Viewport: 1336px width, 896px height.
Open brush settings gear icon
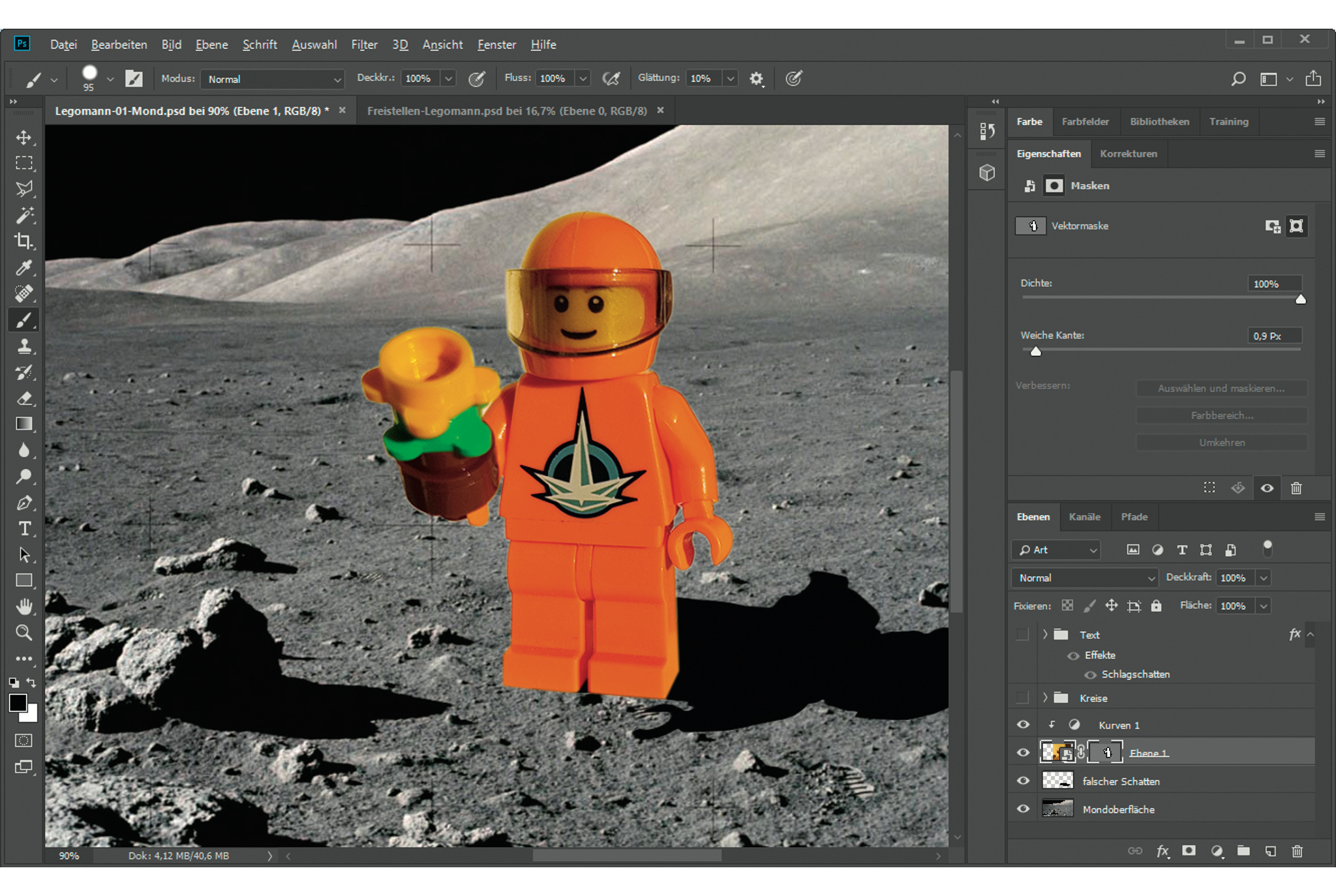tap(756, 79)
